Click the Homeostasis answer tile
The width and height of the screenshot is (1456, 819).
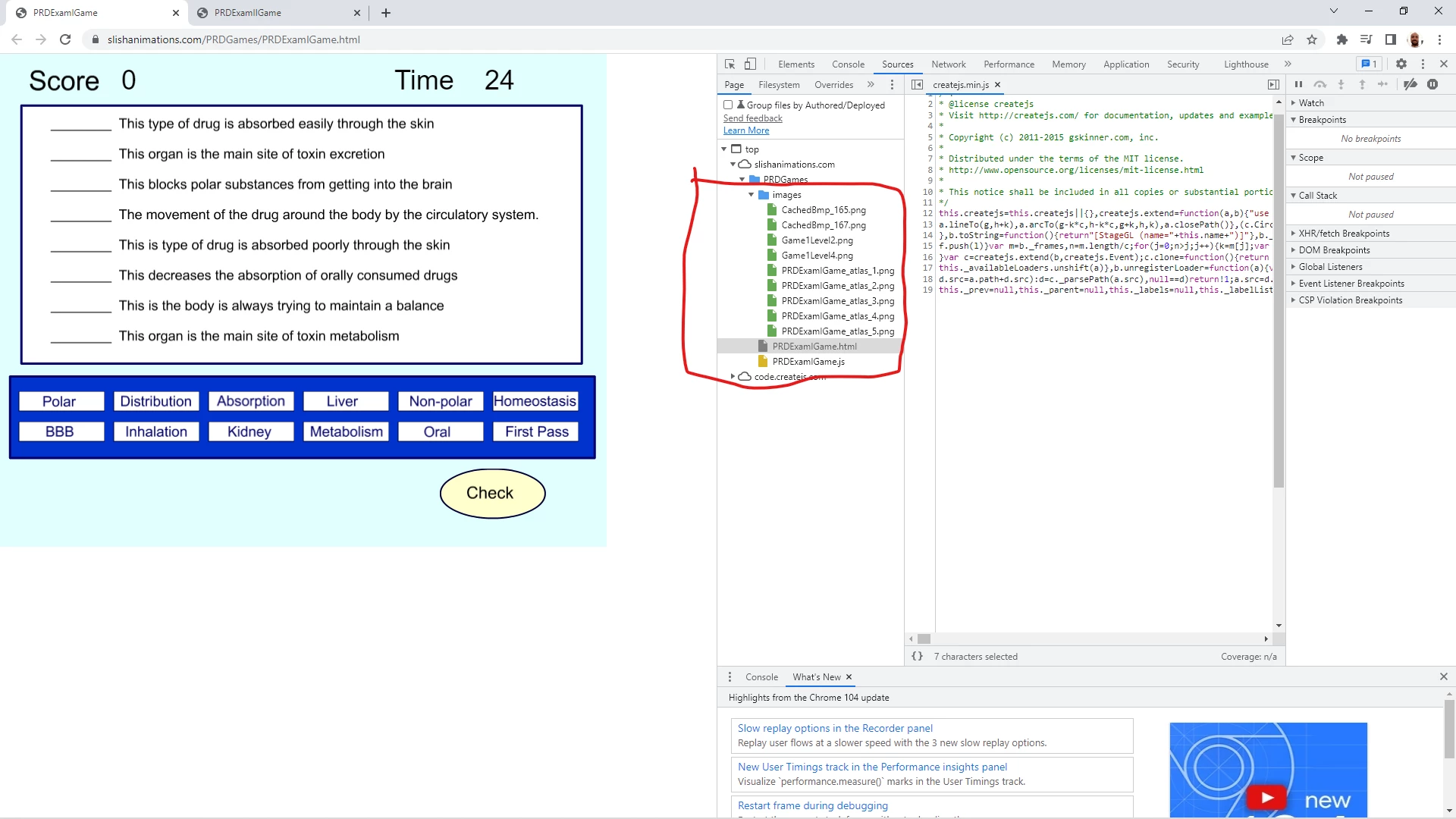[535, 401]
